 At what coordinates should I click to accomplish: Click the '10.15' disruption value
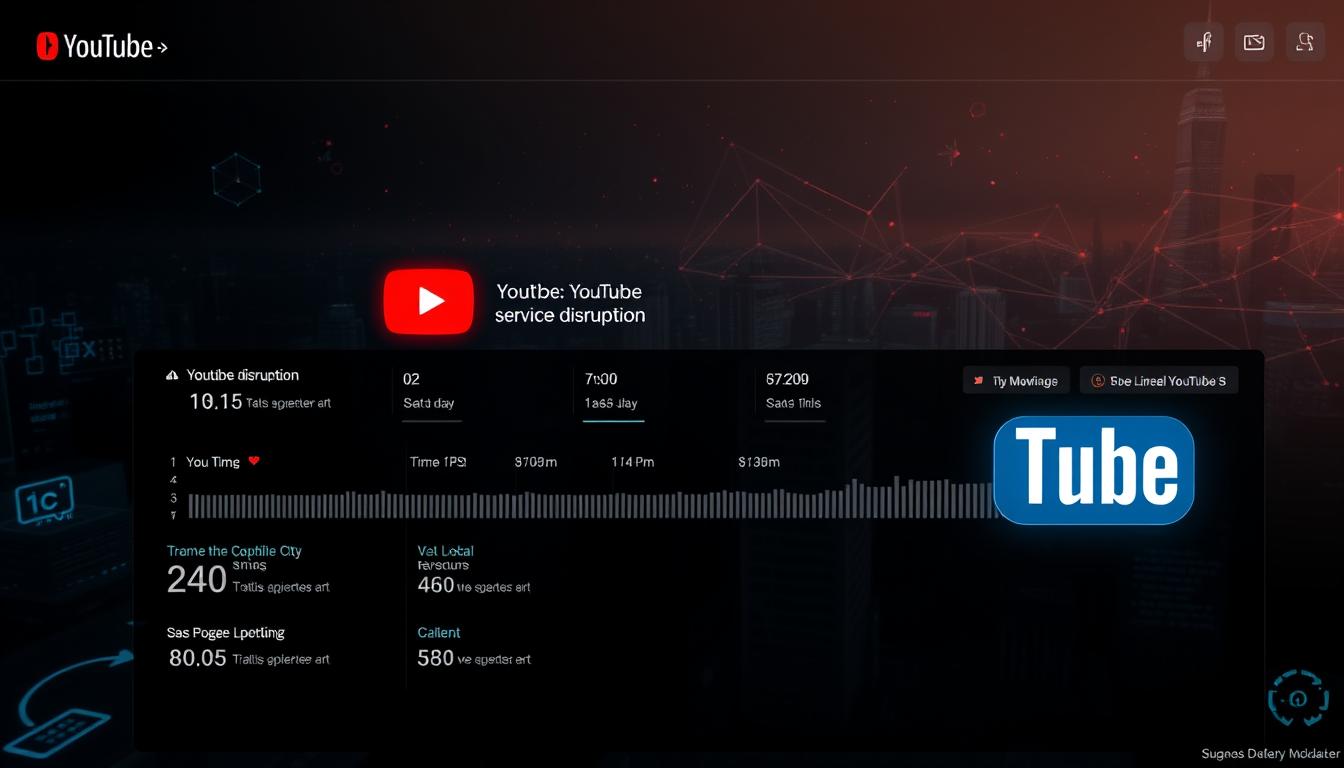tap(216, 402)
